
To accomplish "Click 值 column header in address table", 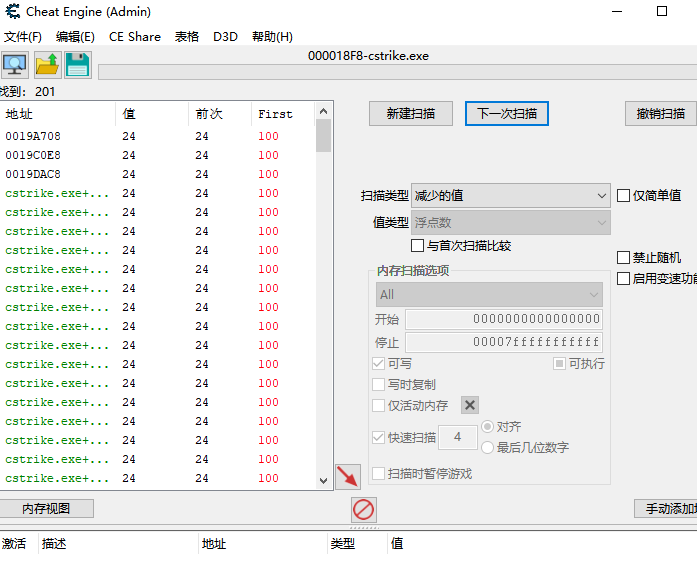I will [397, 543].
